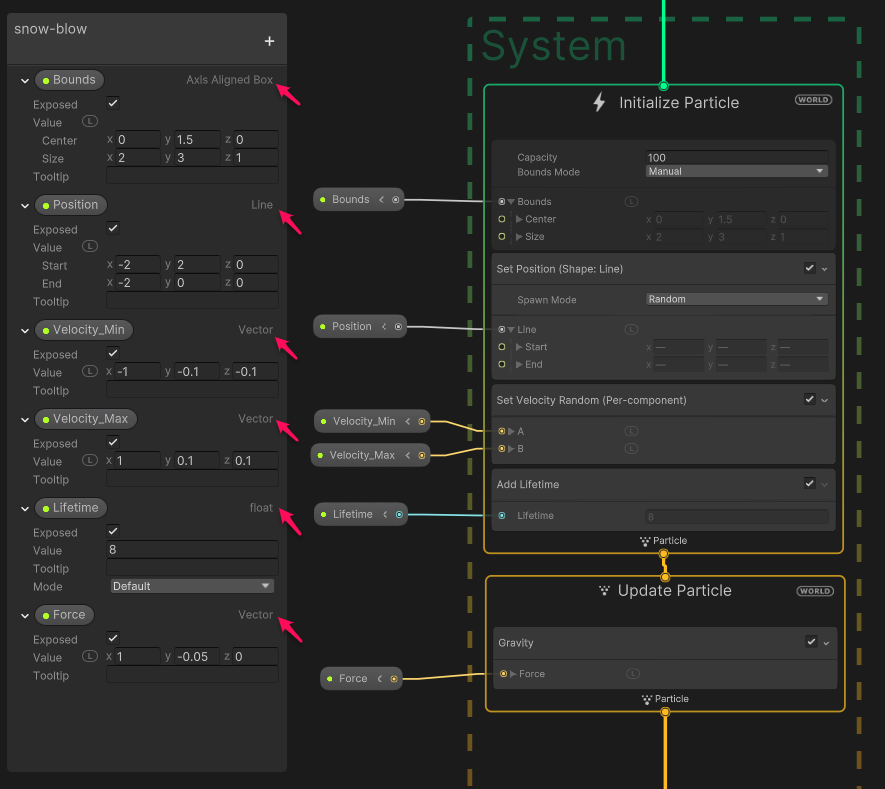885x789 pixels.
Task: Click the plus button to add a property
Action: (268, 41)
